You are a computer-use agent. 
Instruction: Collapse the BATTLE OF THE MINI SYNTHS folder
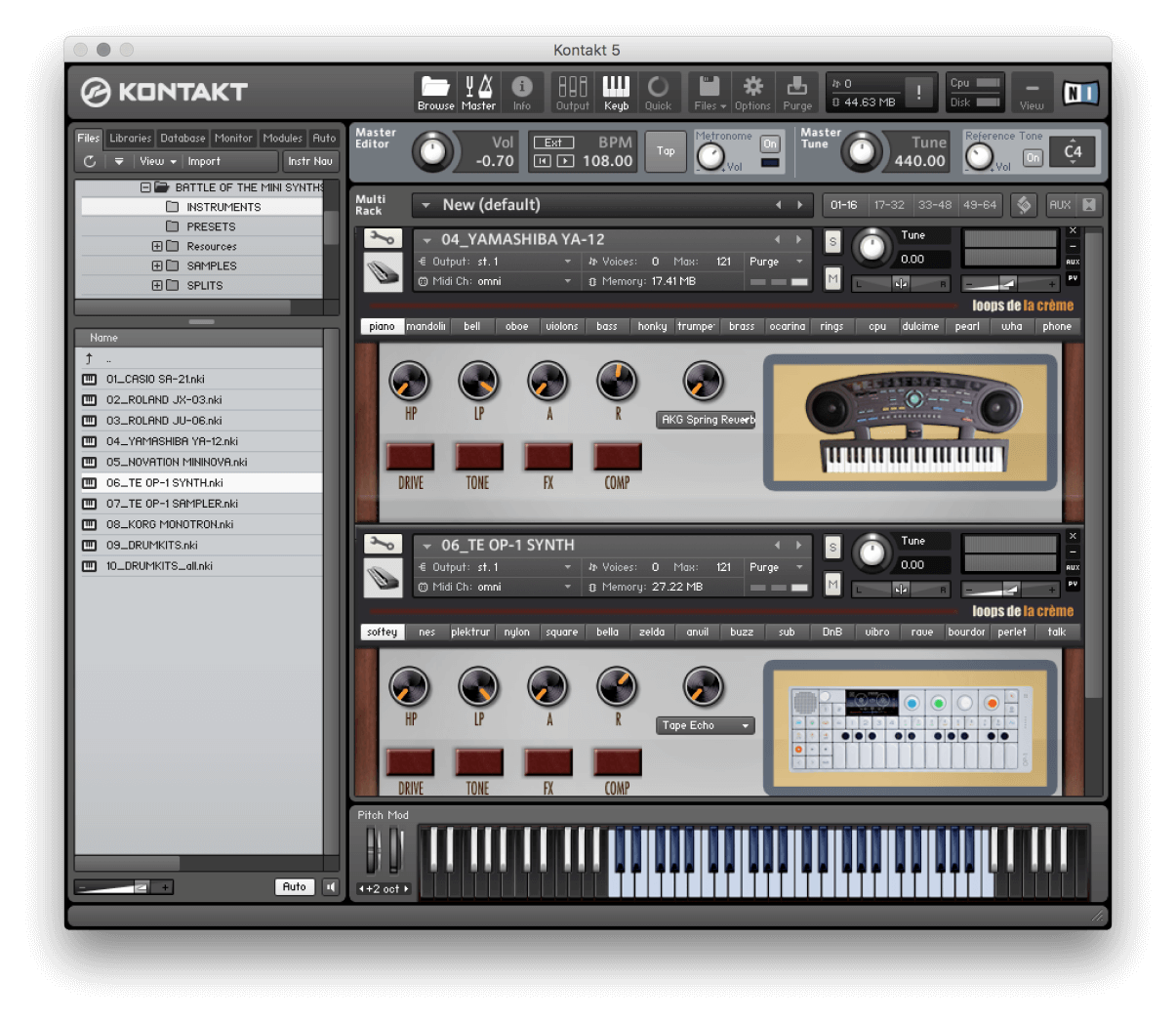[x=145, y=187]
